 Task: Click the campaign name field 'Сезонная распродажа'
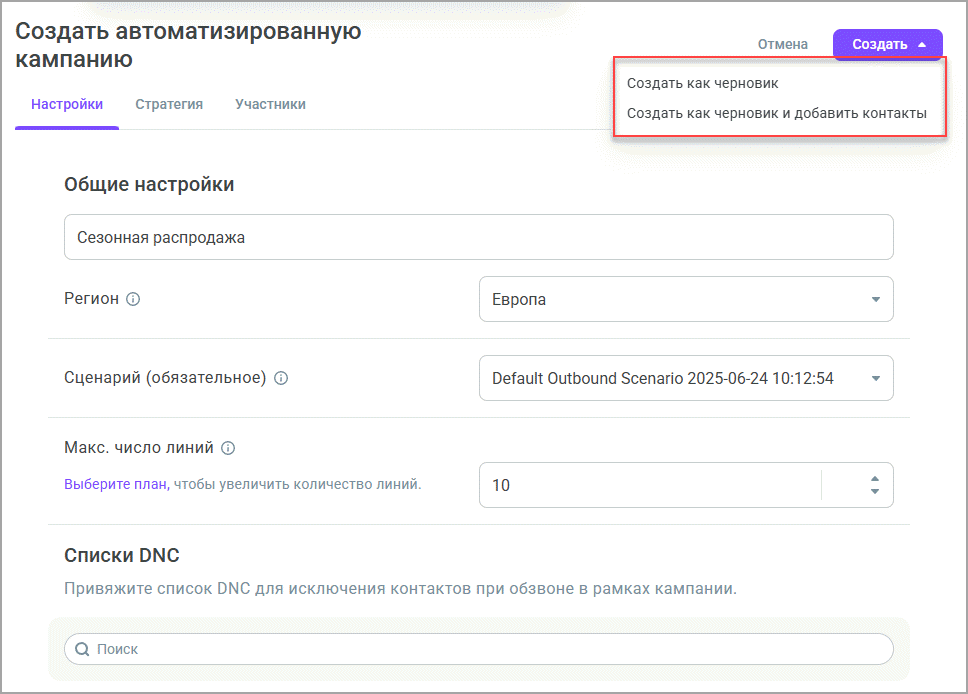(478, 238)
